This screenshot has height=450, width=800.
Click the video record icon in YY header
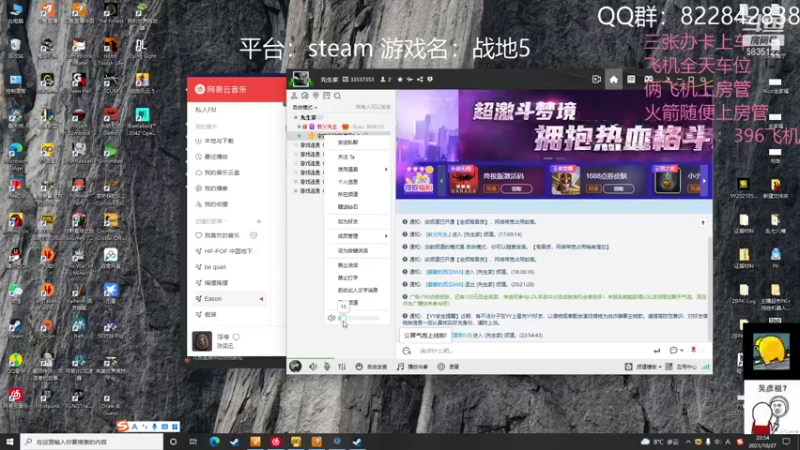coord(596,80)
